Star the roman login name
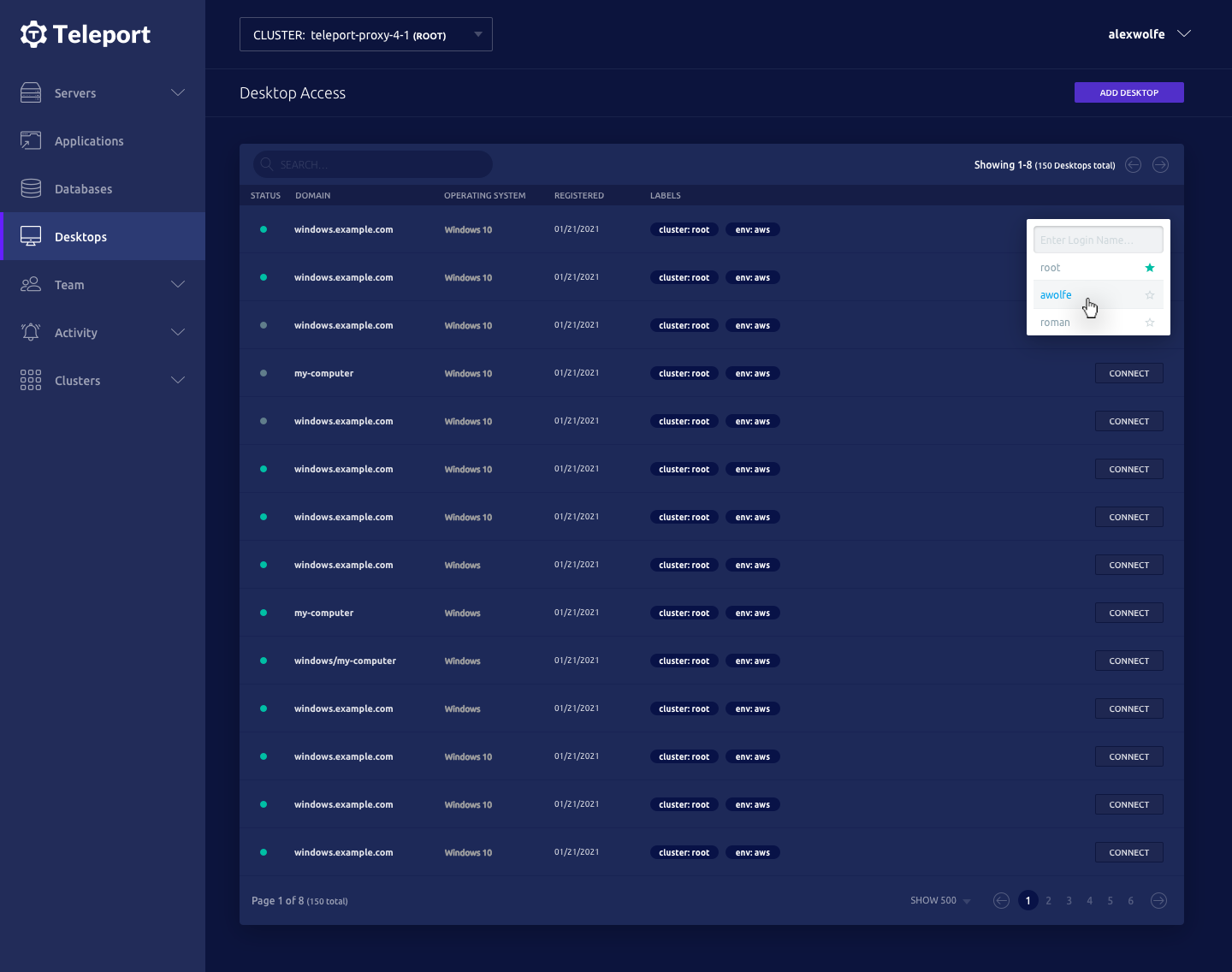Screen dimensions: 1232x972 pyautogui.click(x=1150, y=323)
